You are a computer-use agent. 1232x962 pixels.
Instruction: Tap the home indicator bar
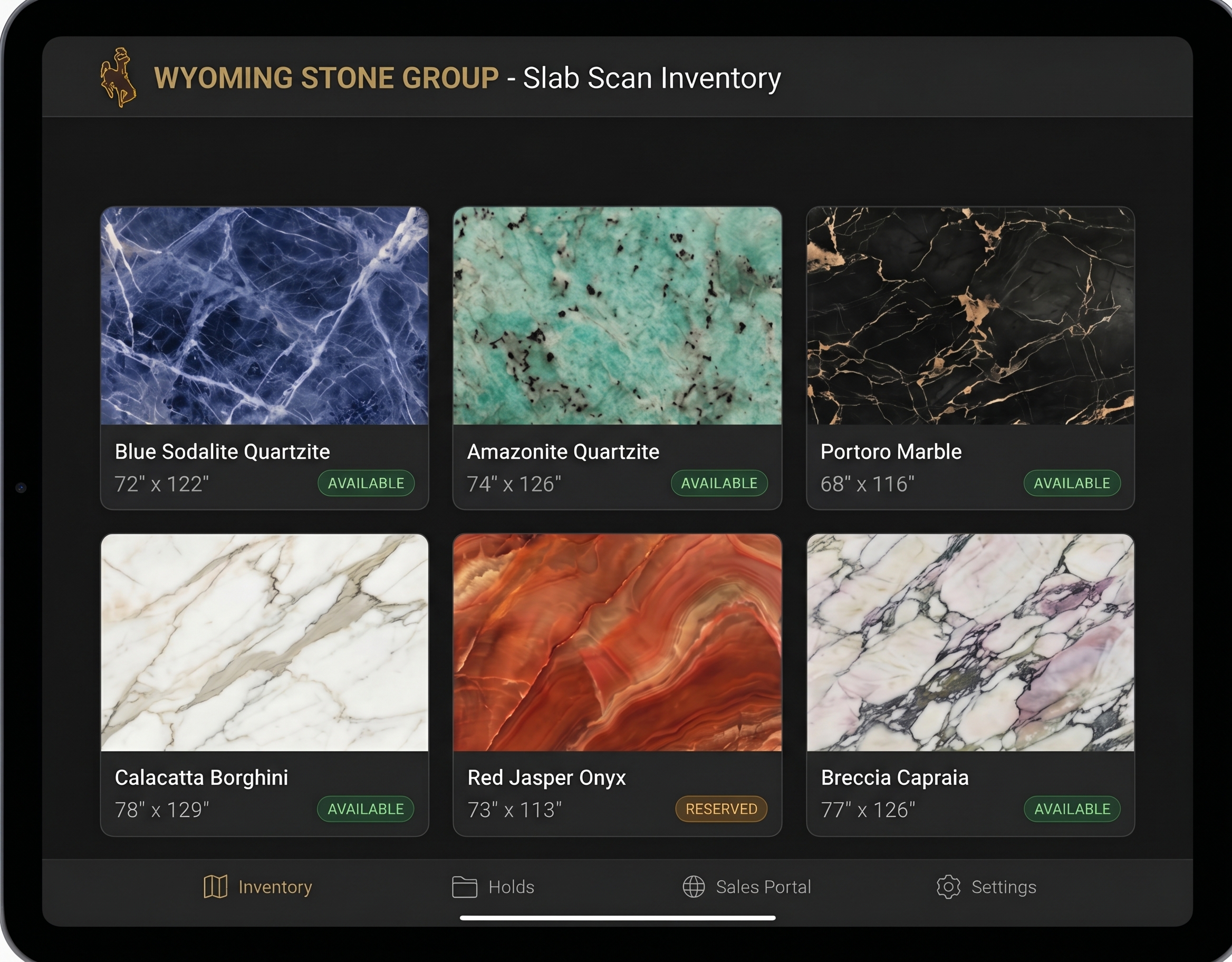[x=617, y=918]
